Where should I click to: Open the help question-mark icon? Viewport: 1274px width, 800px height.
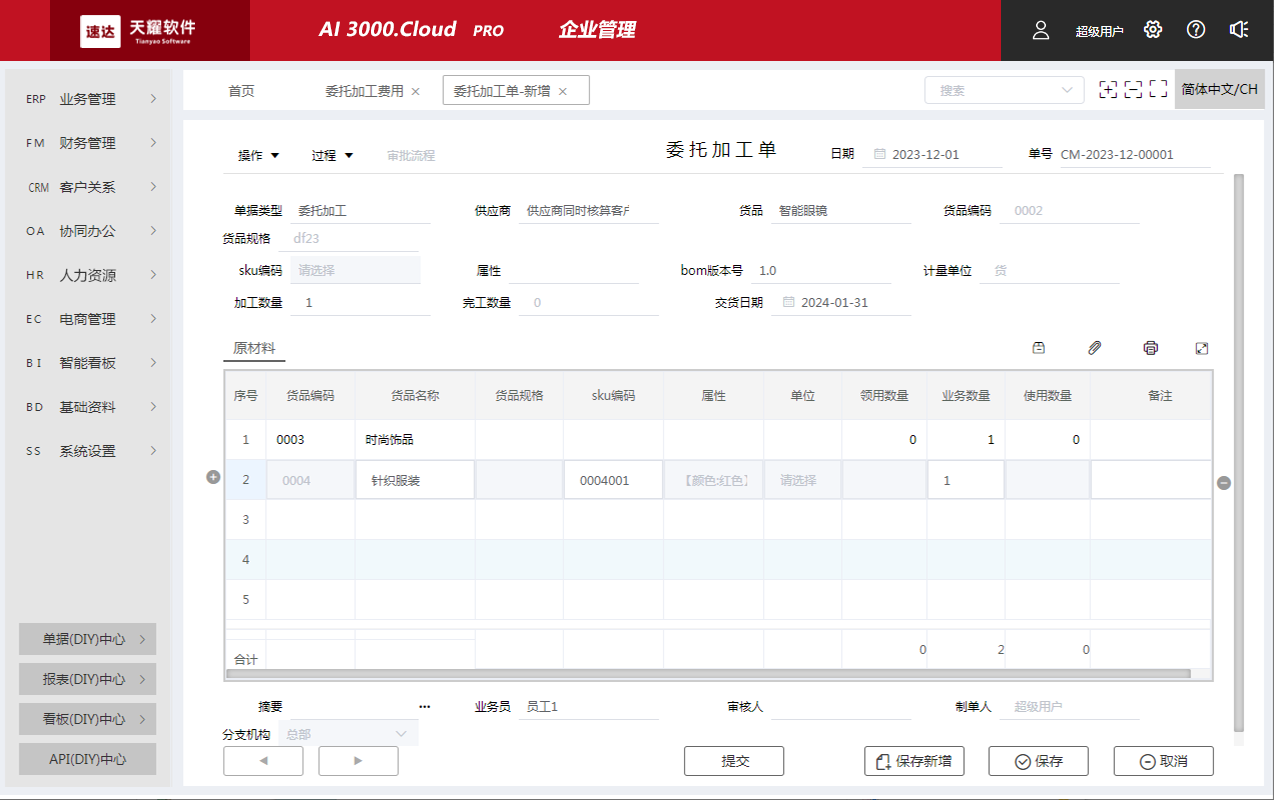pos(1195,30)
